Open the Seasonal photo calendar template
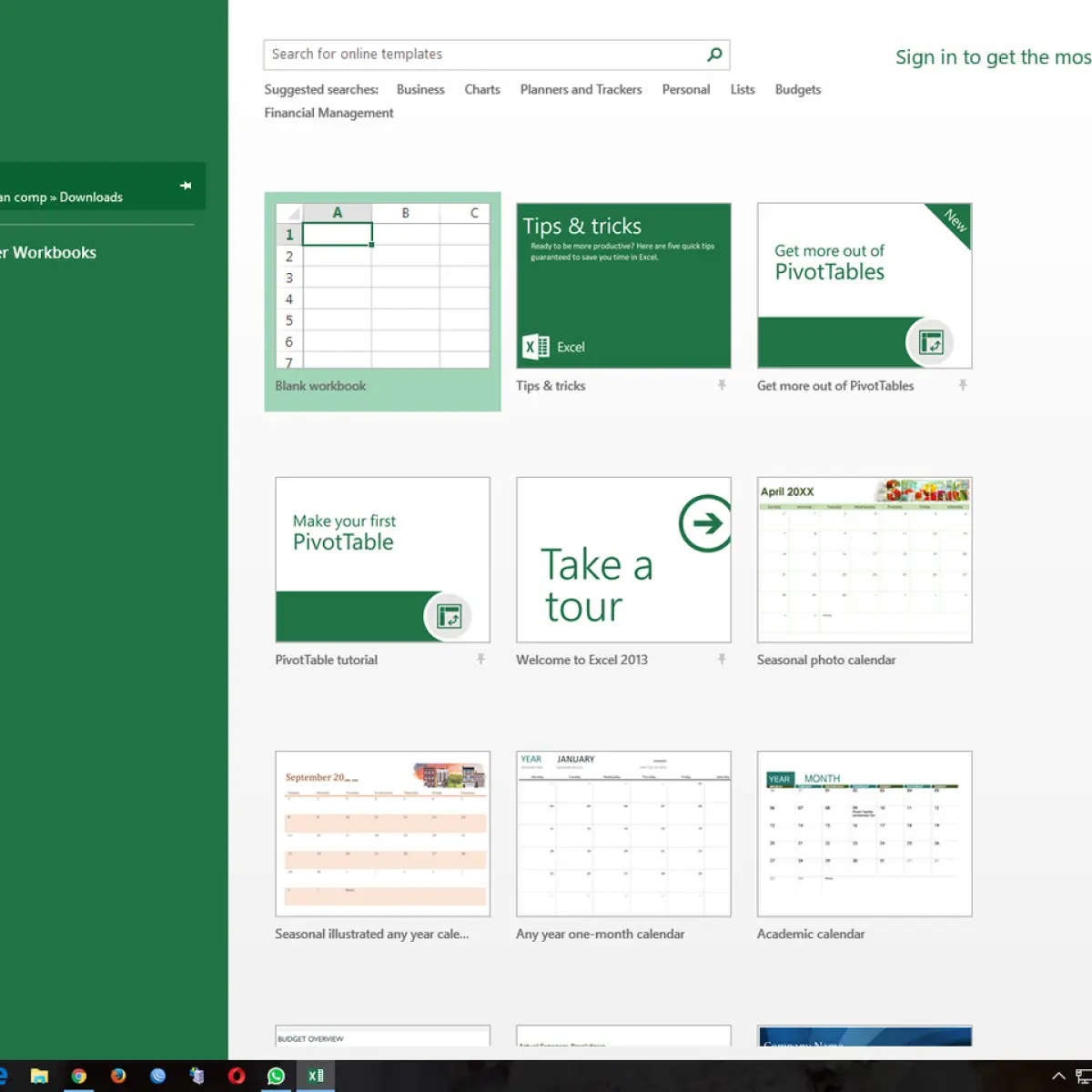Viewport: 1092px width, 1092px height. click(864, 560)
